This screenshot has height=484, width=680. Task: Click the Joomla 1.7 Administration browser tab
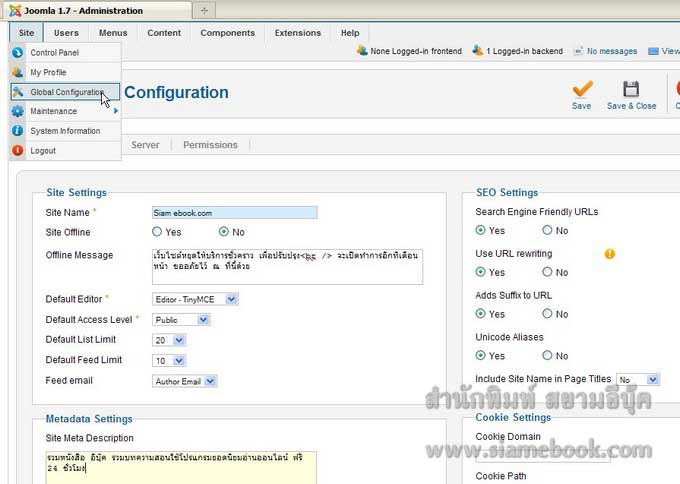98,10
